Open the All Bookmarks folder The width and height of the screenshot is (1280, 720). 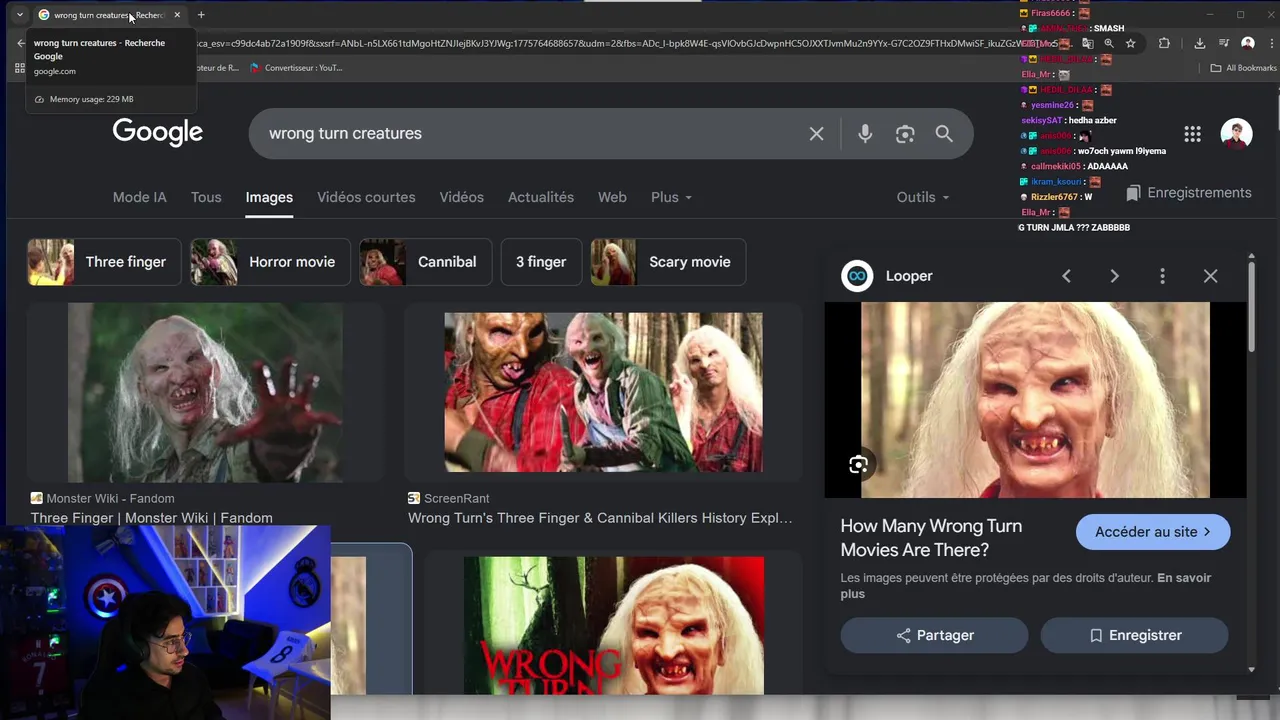1243,68
